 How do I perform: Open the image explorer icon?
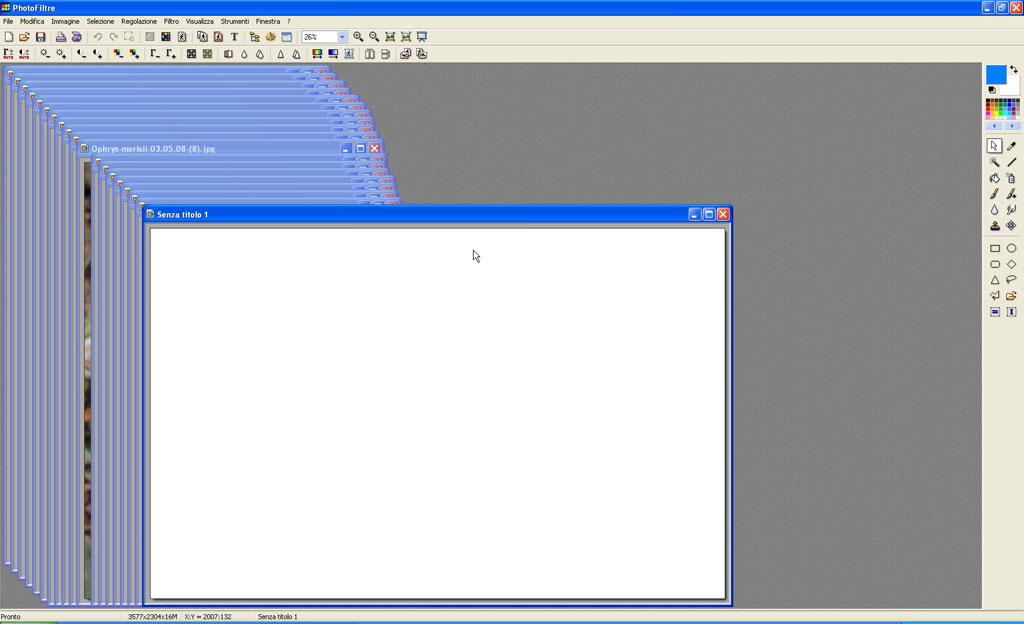point(255,37)
